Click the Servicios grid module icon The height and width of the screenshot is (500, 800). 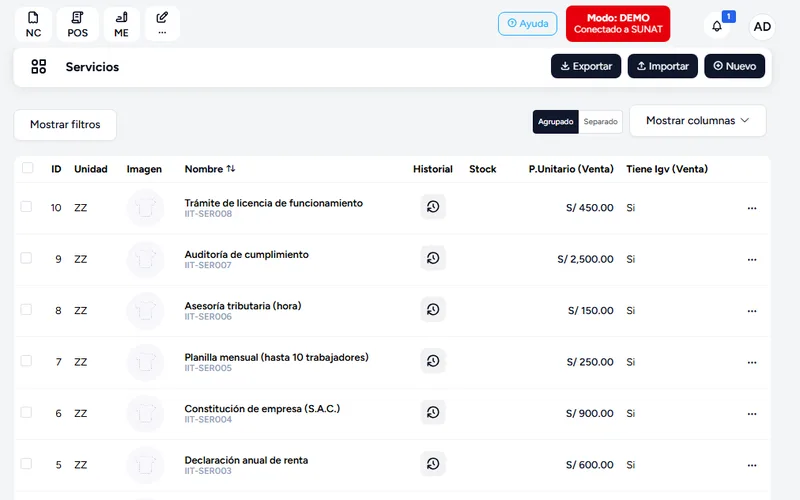pos(39,66)
